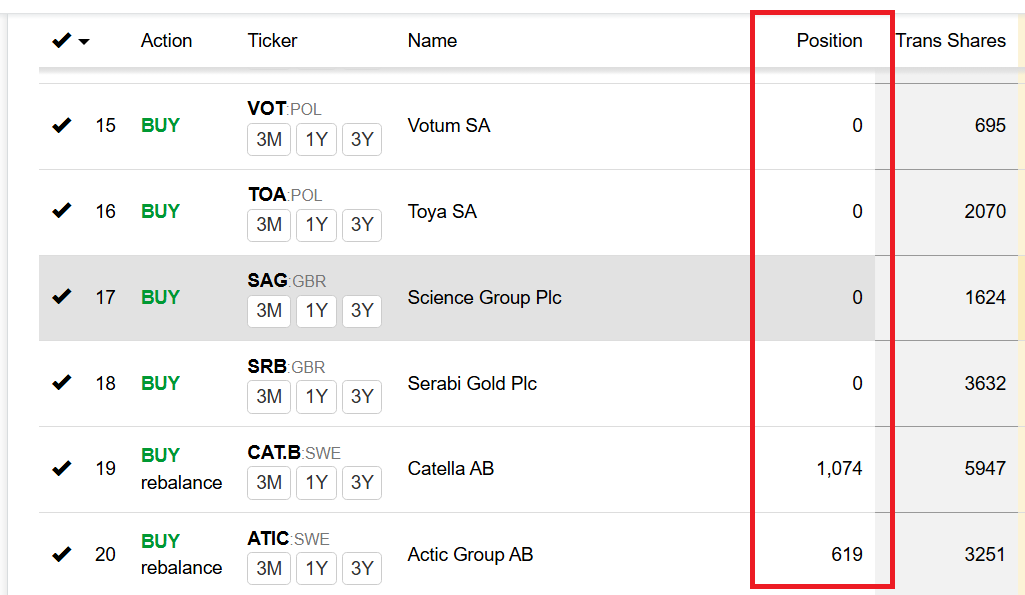Show 3M chart for SRB ticker
The width and height of the screenshot is (1025, 595).
pyautogui.click(x=269, y=396)
